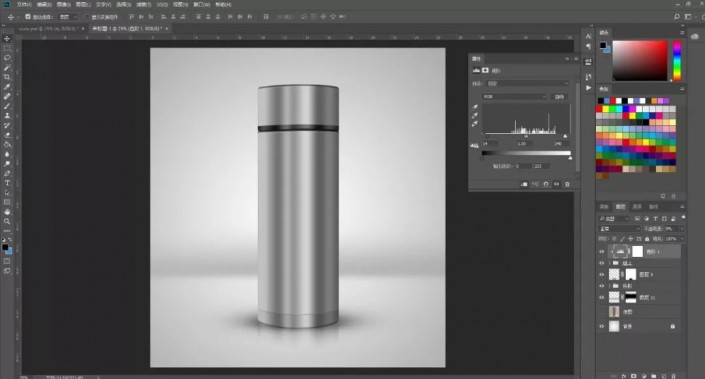Open the preset dropdown in Properties panel

point(527,83)
